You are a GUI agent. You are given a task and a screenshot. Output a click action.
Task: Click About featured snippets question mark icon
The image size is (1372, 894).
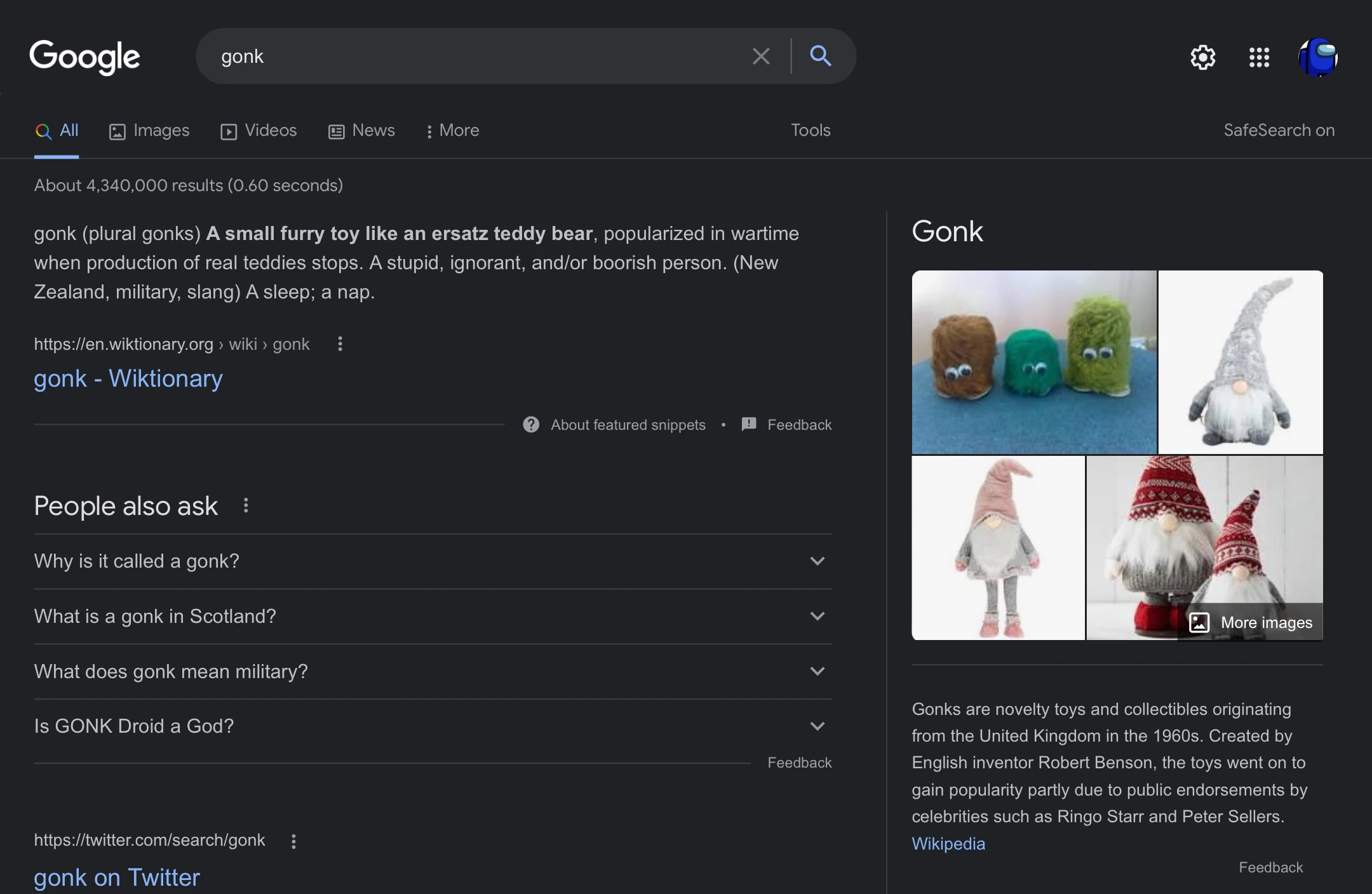pos(531,425)
